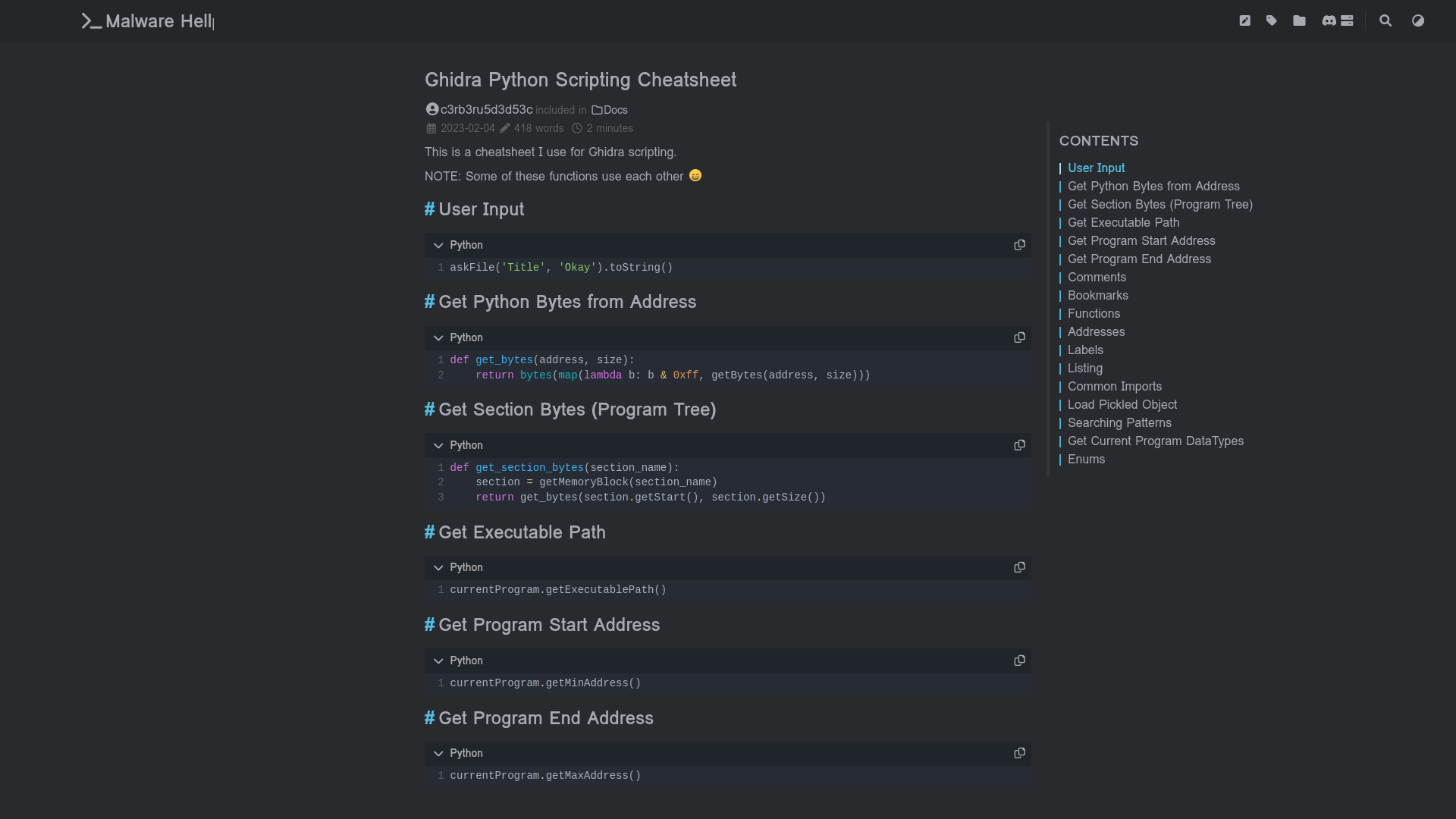Click the tags/labels icon in top bar
1456x819 pixels.
[x=1271, y=20]
